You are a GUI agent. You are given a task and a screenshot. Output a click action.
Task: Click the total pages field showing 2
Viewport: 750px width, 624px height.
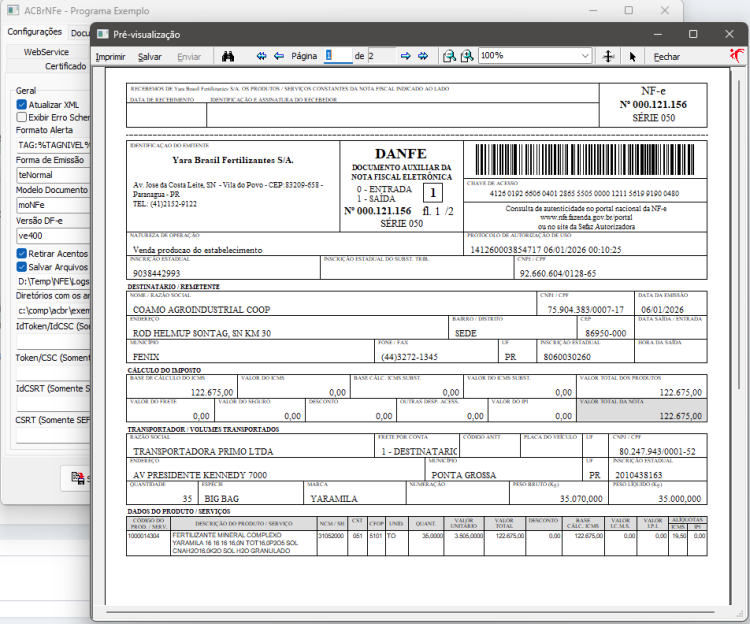coord(381,55)
